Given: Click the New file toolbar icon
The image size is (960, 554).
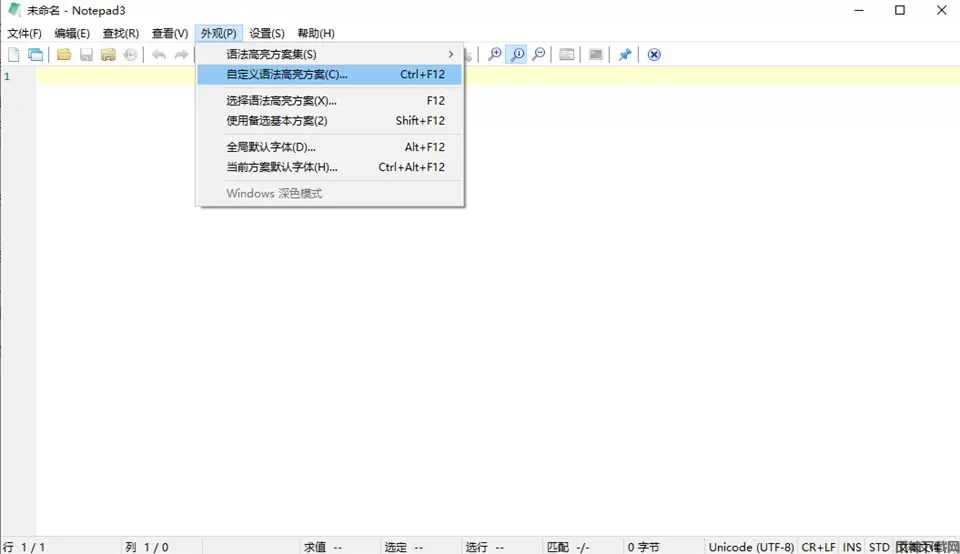Looking at the screenshot, I should (x=13, y=54).
